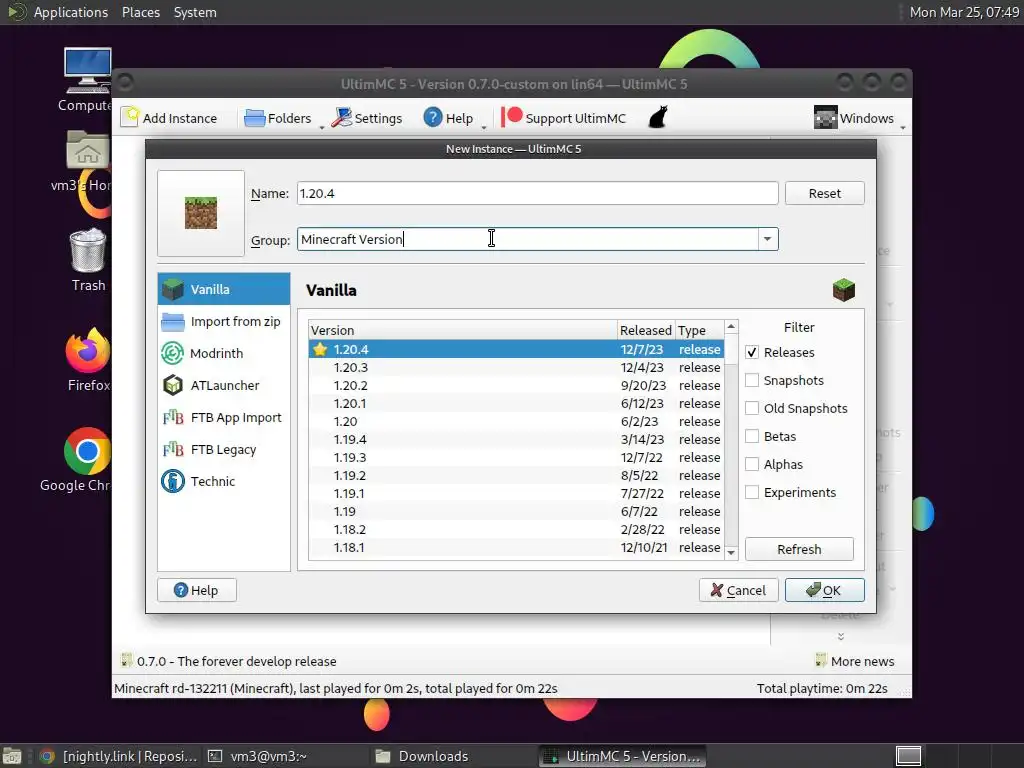1024x768 pixels.
Task: Click the Cancel button
Action: (739, 590)
